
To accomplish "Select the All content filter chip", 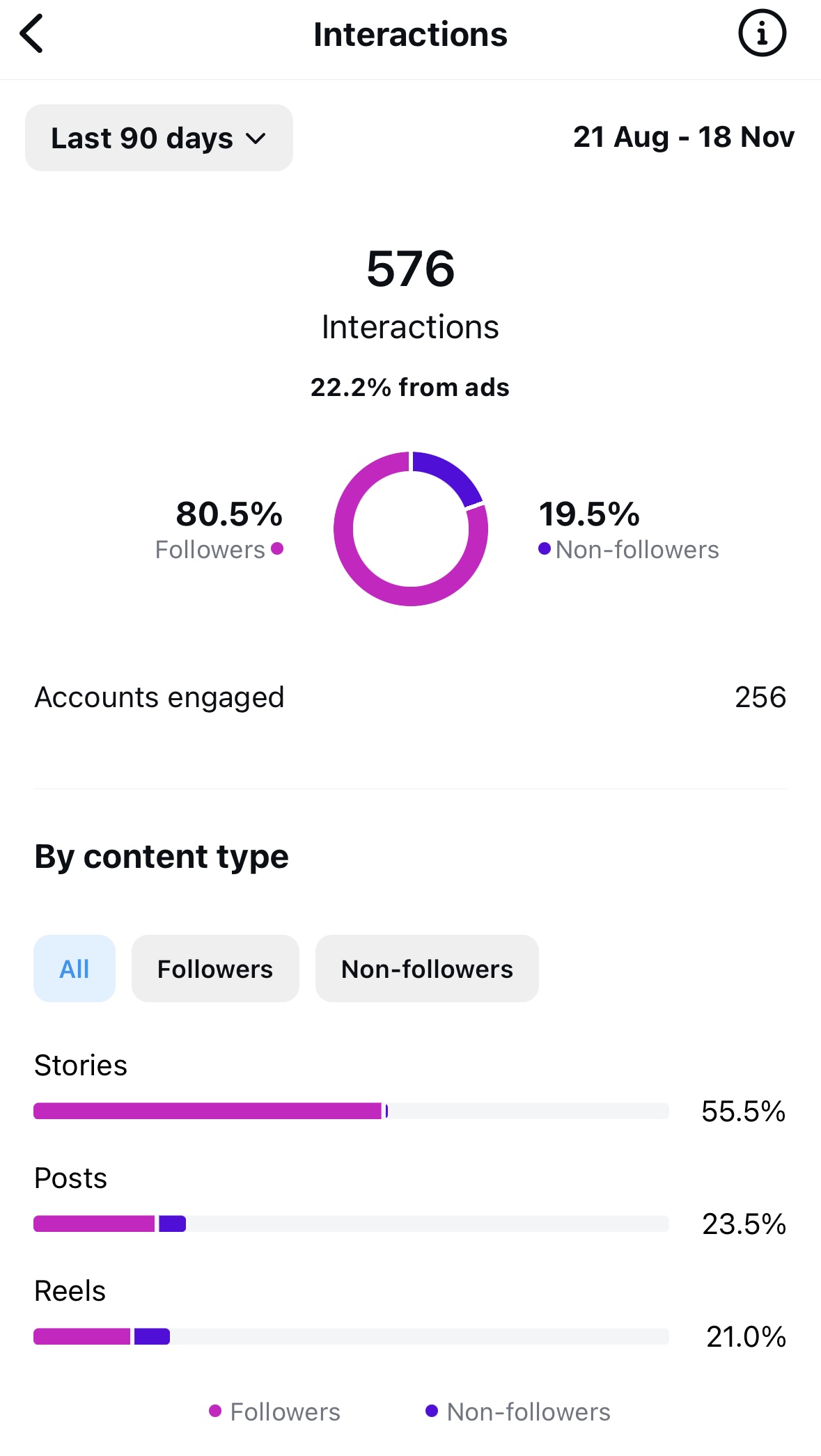I will [x=75, y=968].
